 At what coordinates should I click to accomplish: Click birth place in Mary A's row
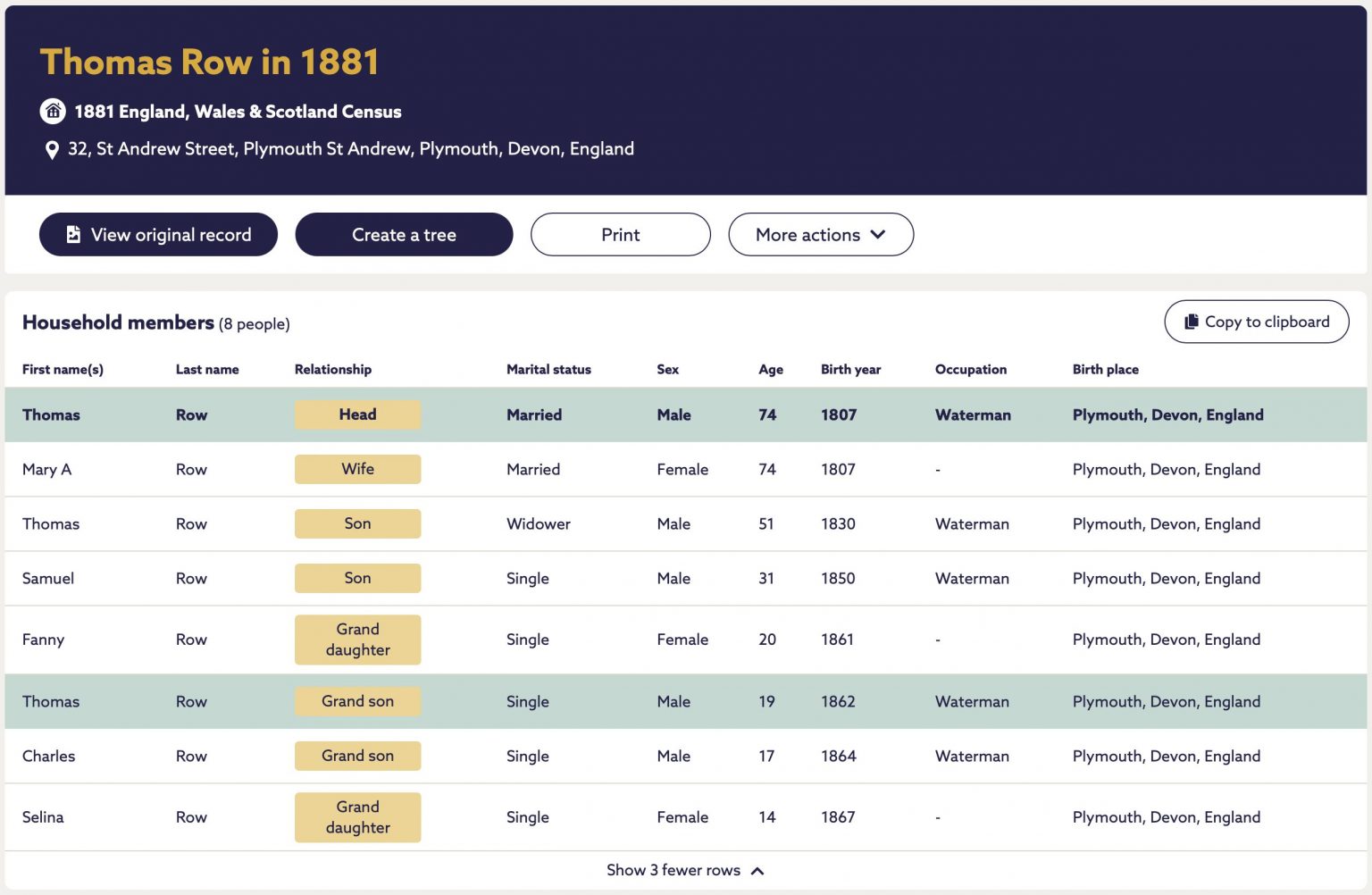1167,469
